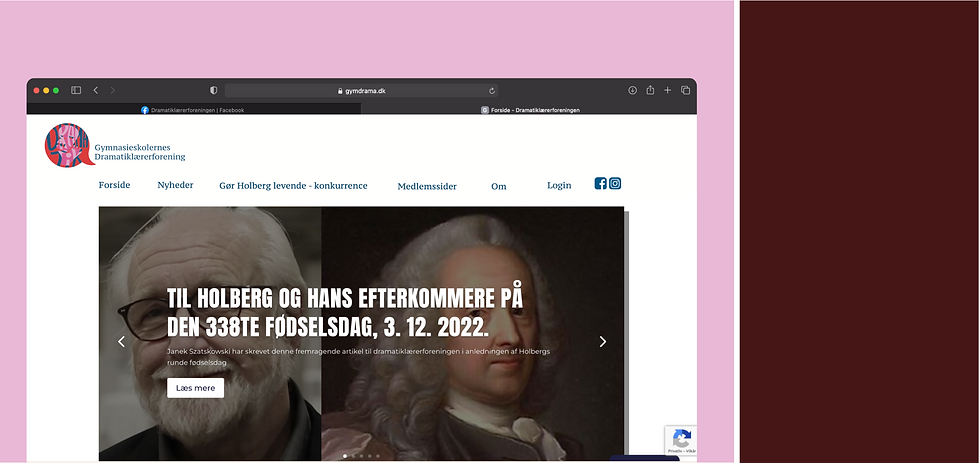The width and height of the screenshot is (980, 463).
Task: Click the Safari share icon
Action: pyautogui.click(x=650, y=90)
